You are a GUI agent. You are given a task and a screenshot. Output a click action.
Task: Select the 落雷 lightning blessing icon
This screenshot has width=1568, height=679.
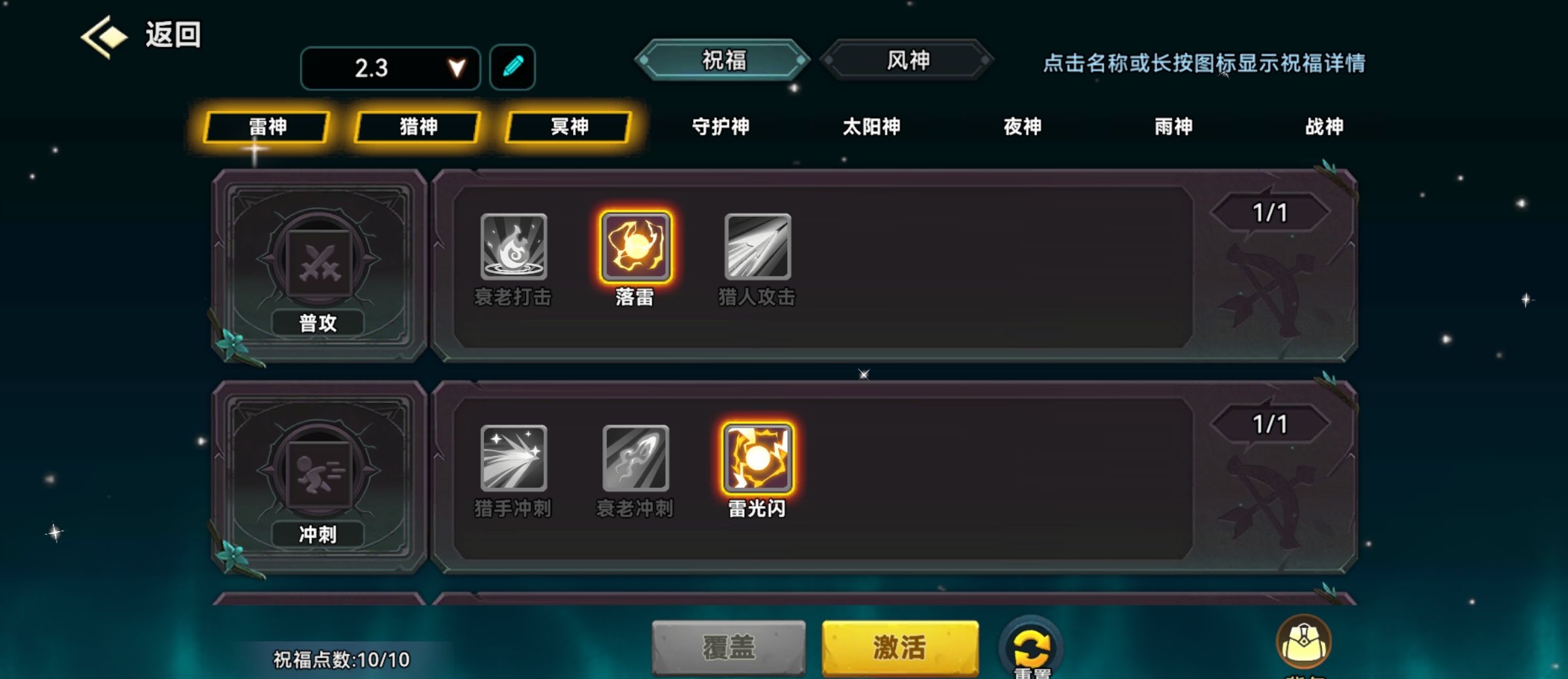pos(636,247)
